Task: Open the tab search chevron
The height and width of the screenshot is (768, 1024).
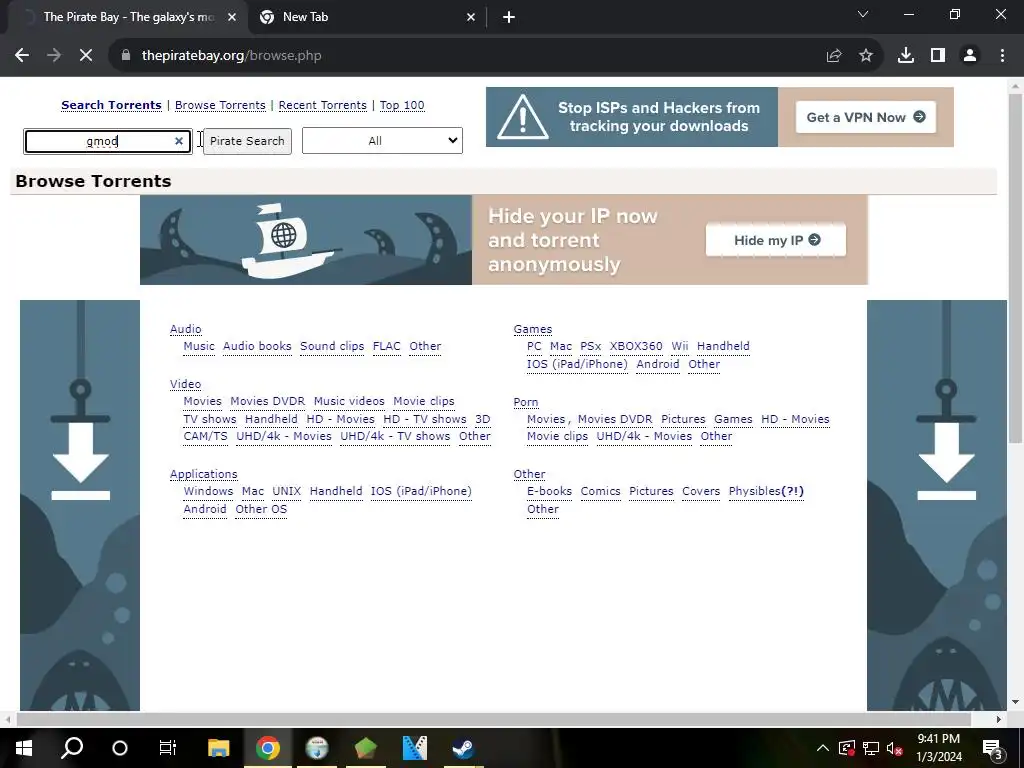Action: 863,14
